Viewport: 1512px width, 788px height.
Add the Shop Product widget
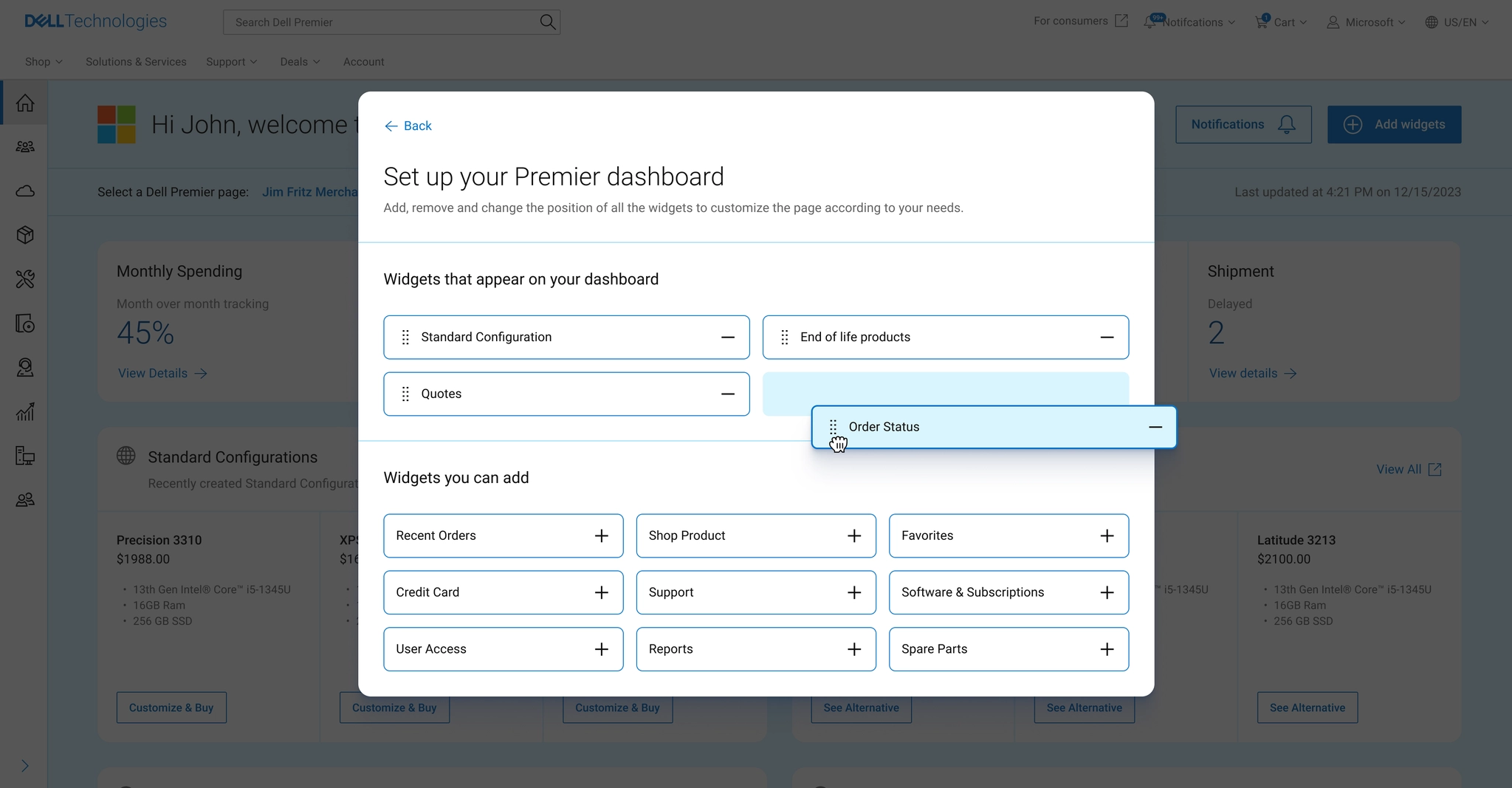click(x=854, y=536)
